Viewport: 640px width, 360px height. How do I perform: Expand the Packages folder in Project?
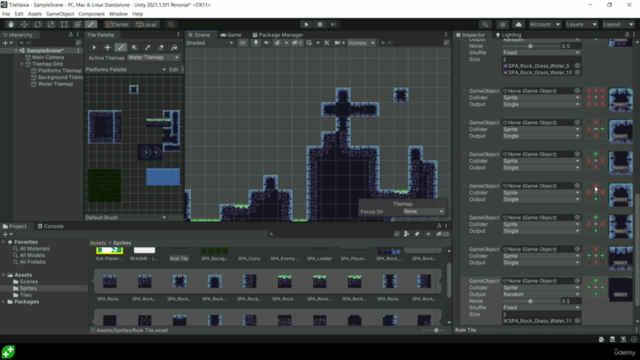coord(4,302)
